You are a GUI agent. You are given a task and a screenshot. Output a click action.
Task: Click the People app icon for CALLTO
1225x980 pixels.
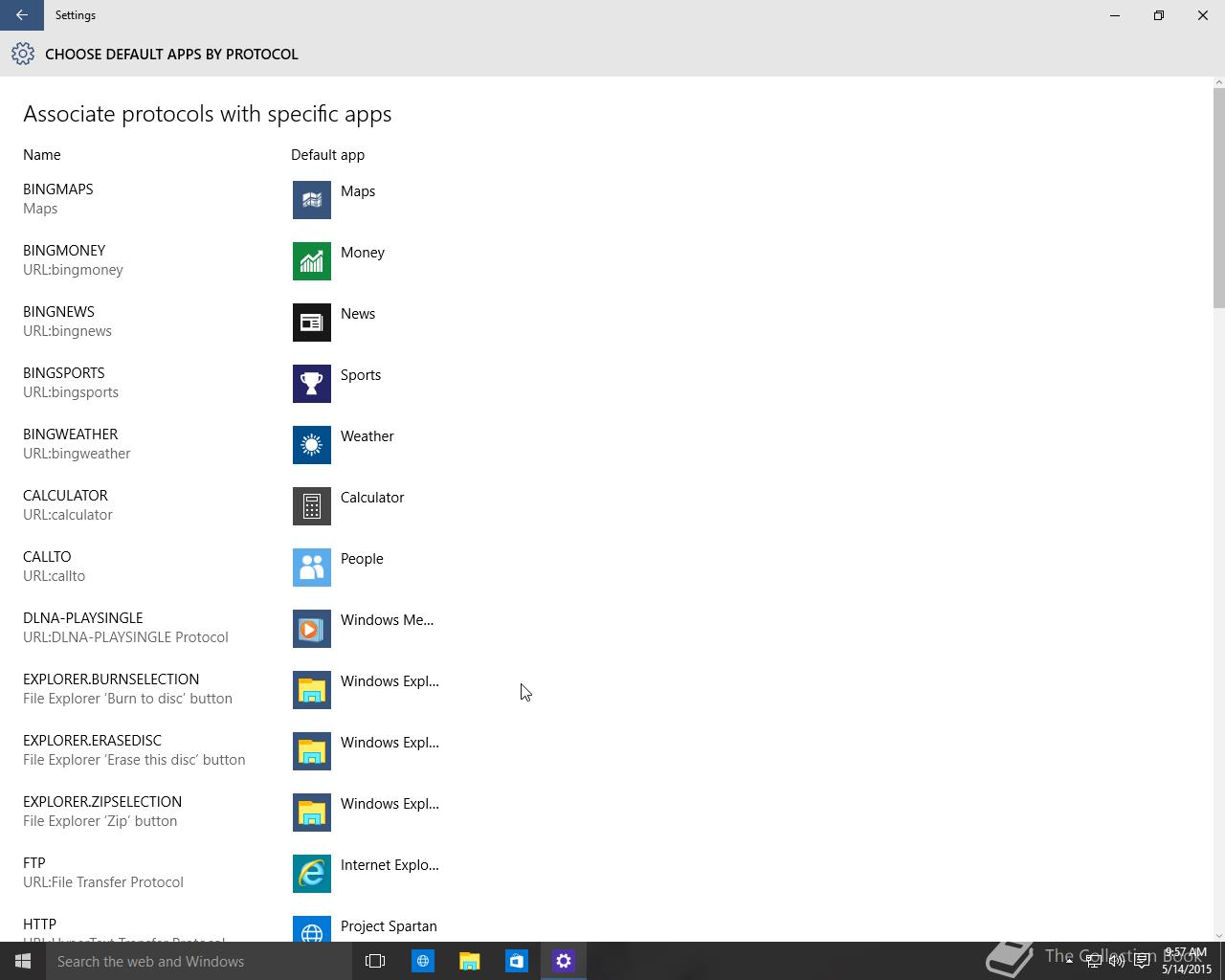point(312,568)
